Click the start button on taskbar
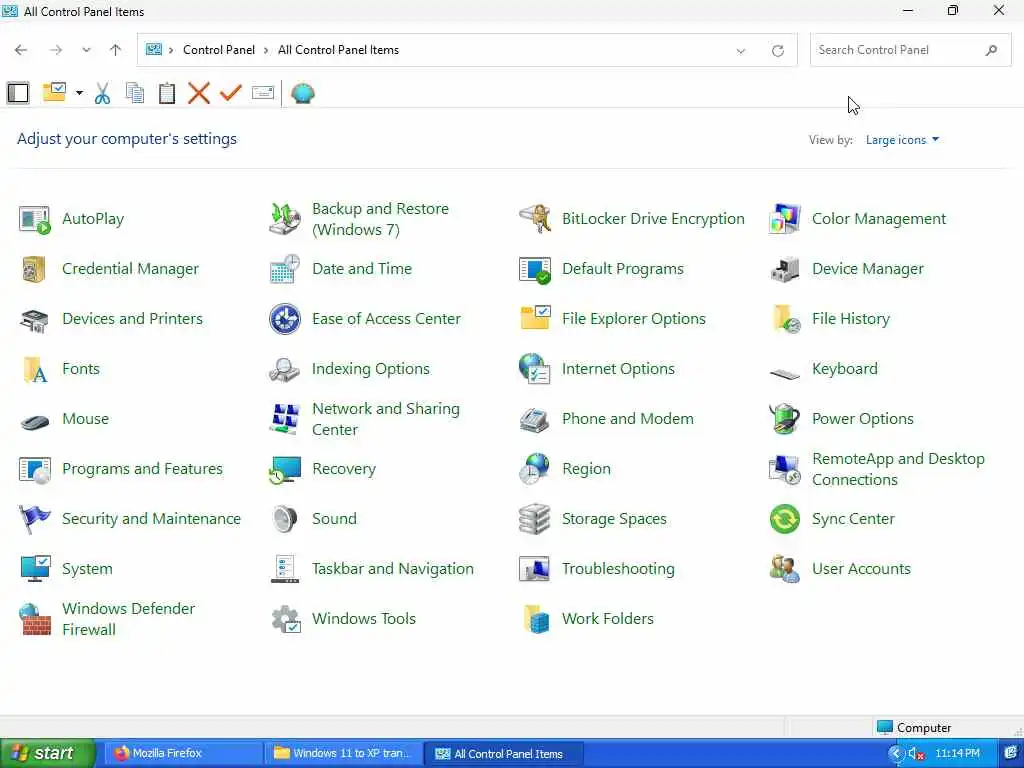 coord(47,754)
